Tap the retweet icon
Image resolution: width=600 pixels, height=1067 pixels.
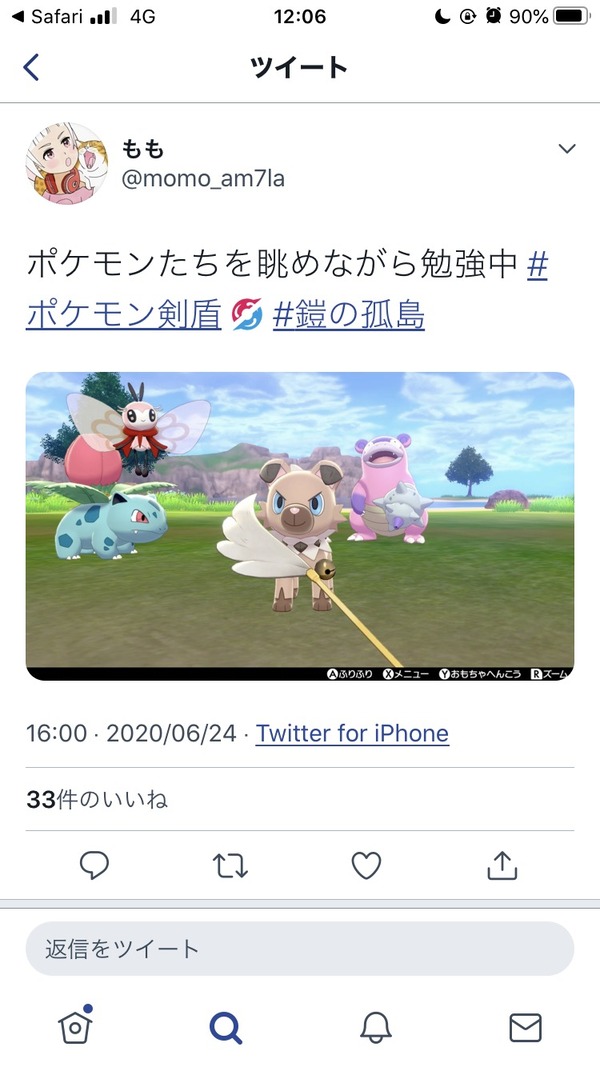pyautogui.click(x=231, y=866)
